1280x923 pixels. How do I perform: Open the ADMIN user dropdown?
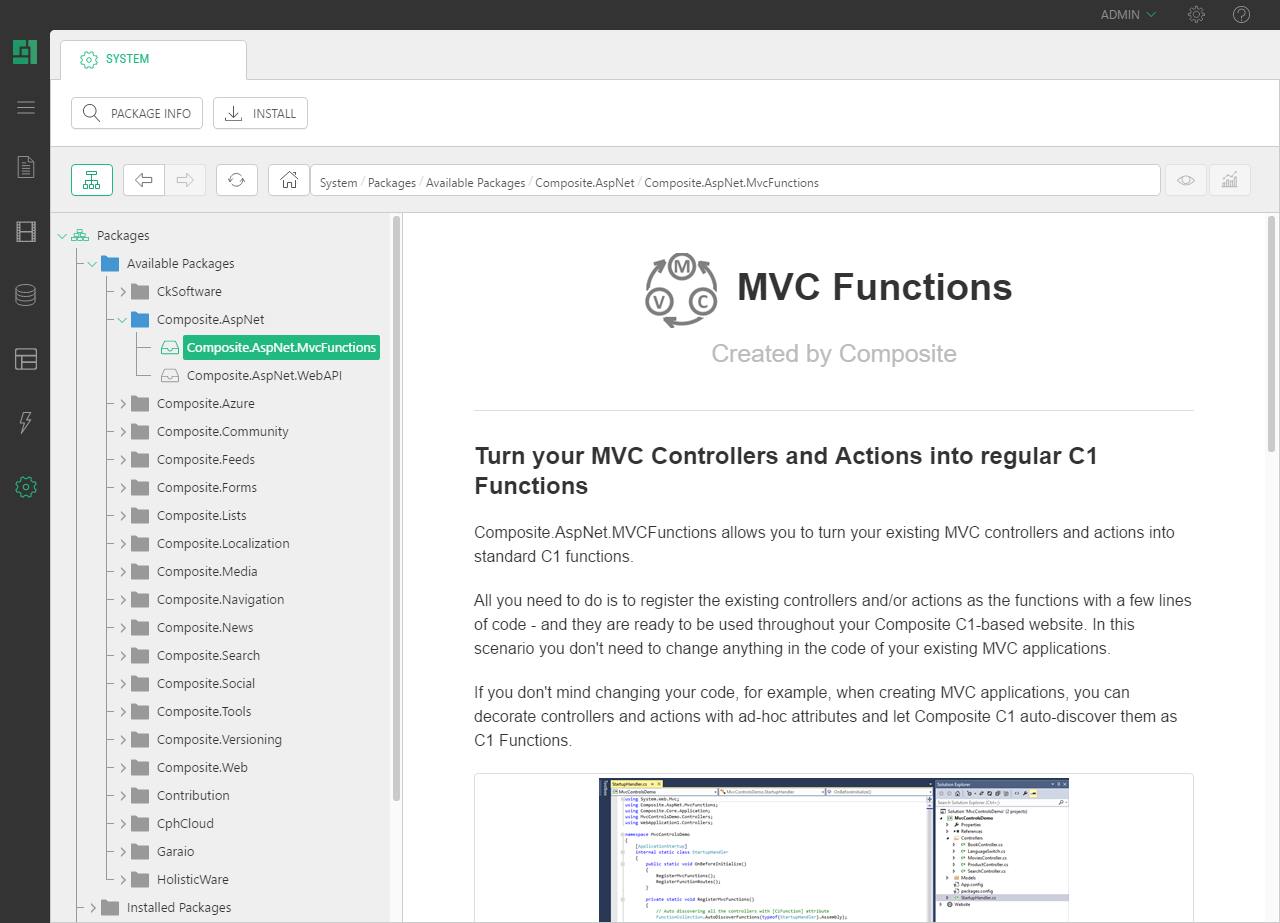coord(1128,14)
